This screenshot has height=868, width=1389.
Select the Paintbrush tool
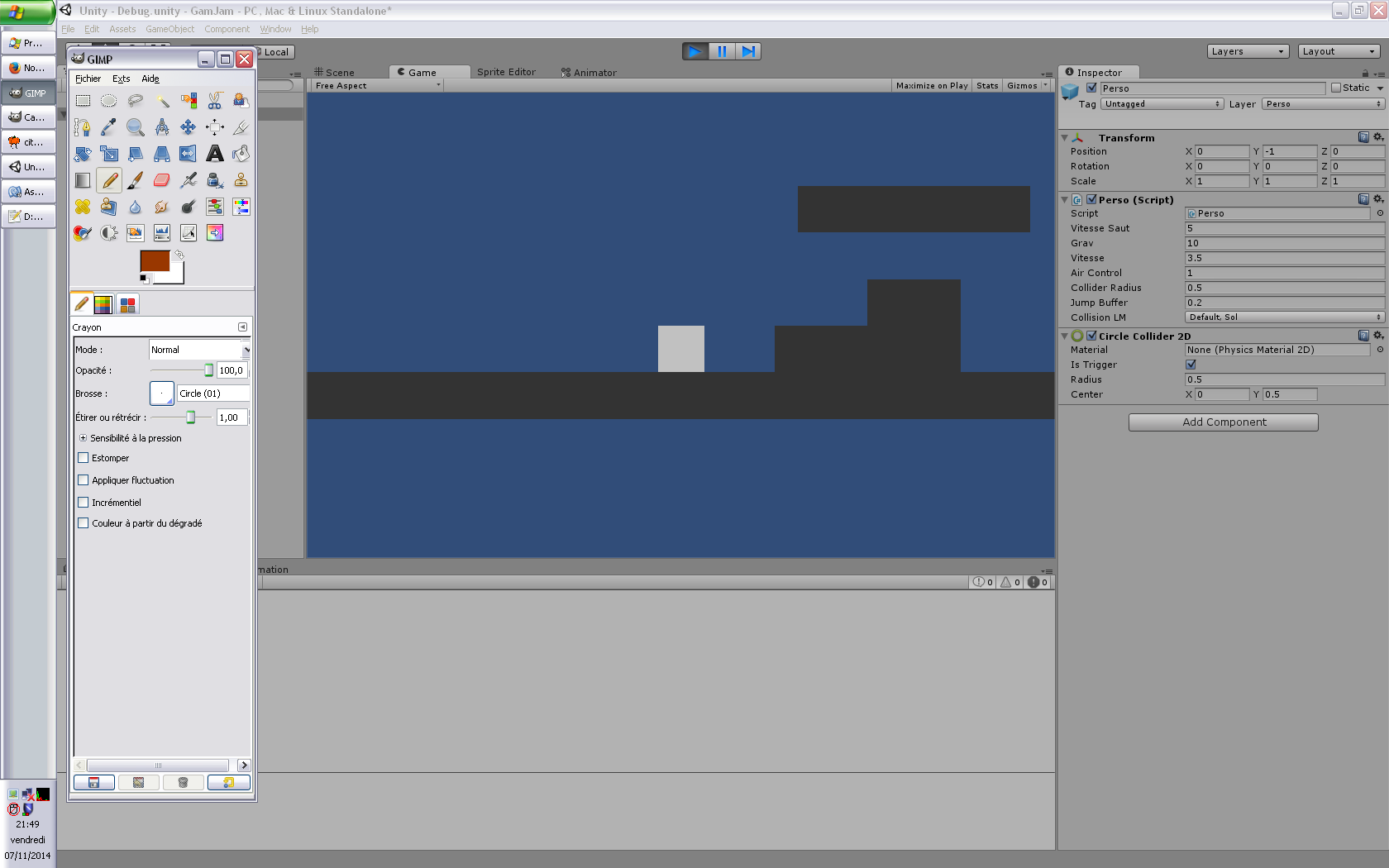point(136,180)
